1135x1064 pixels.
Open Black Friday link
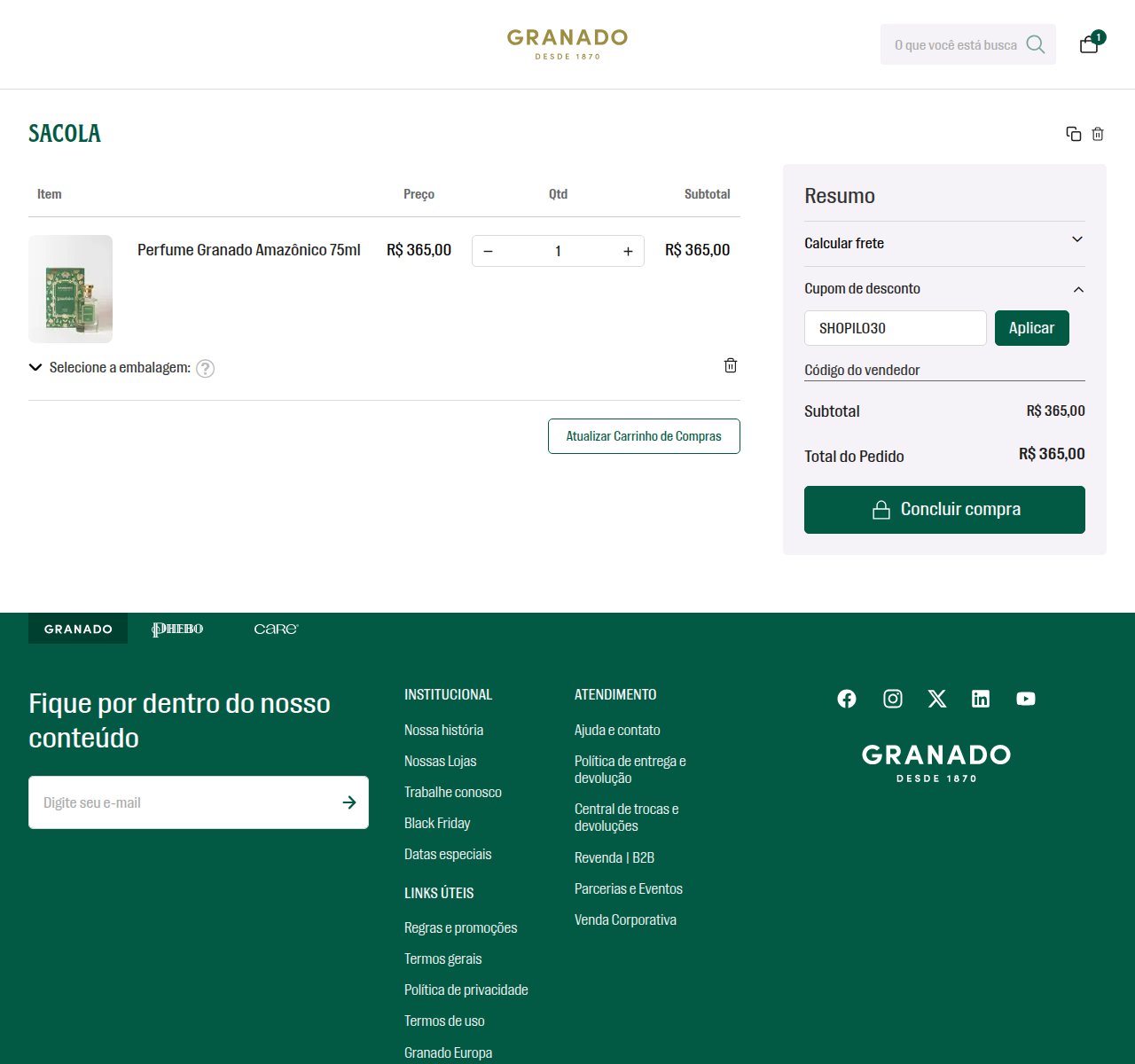coord(437,823)
